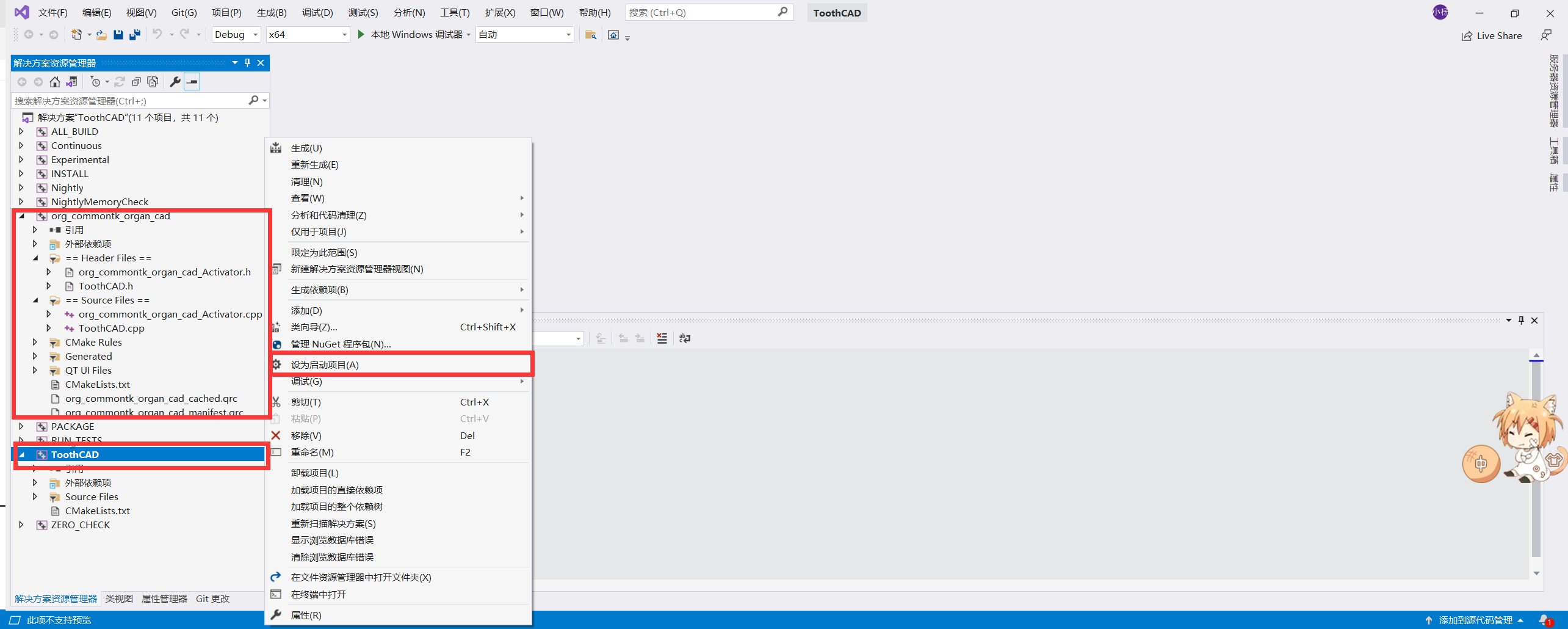Screen dimensions: 1568x629
Task: Click the main 搜索 (Ctrl+Q) search box
Action: pyautogui.click(x=709, y=12)
